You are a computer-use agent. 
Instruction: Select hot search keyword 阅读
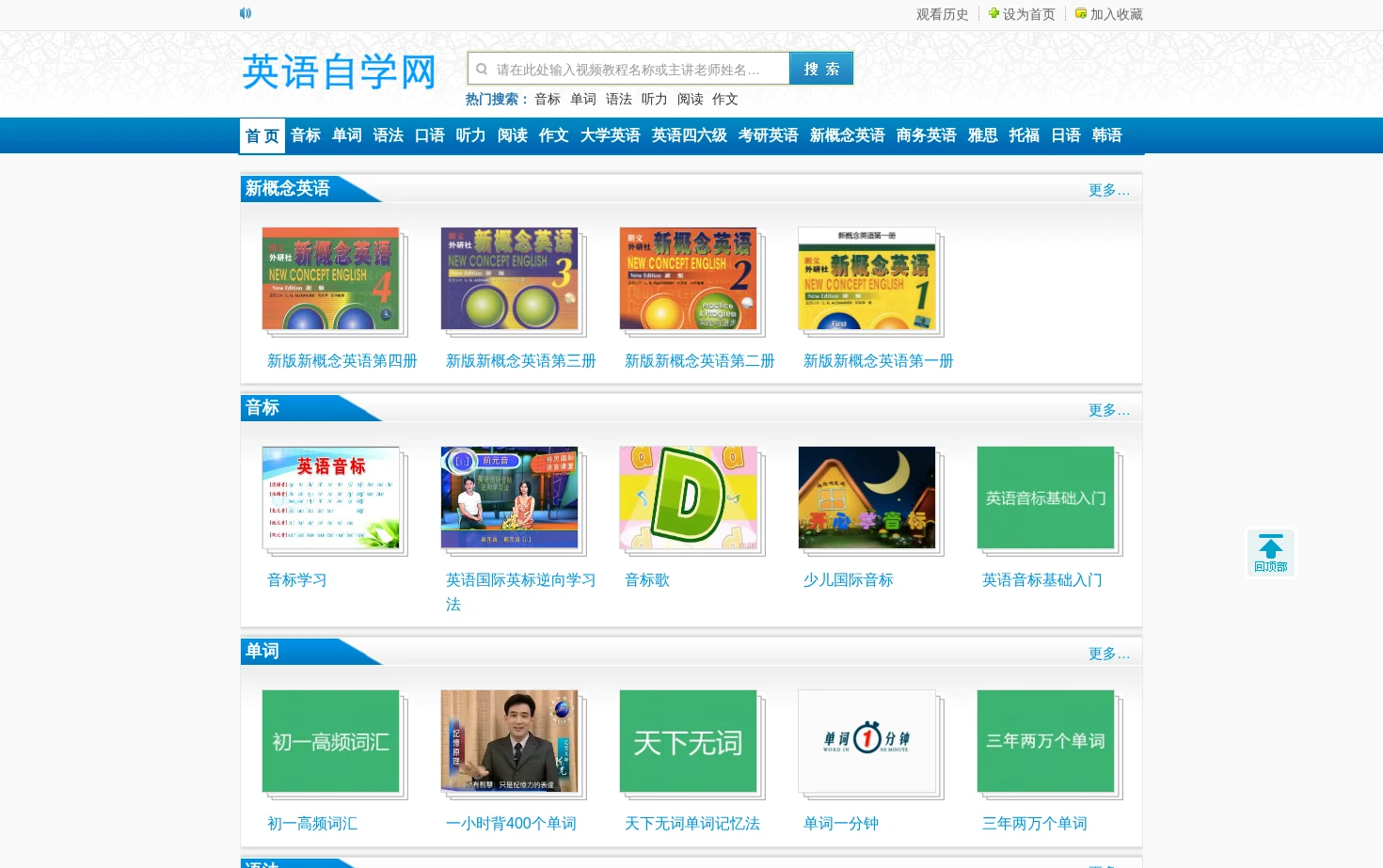[x=691, y=99]
